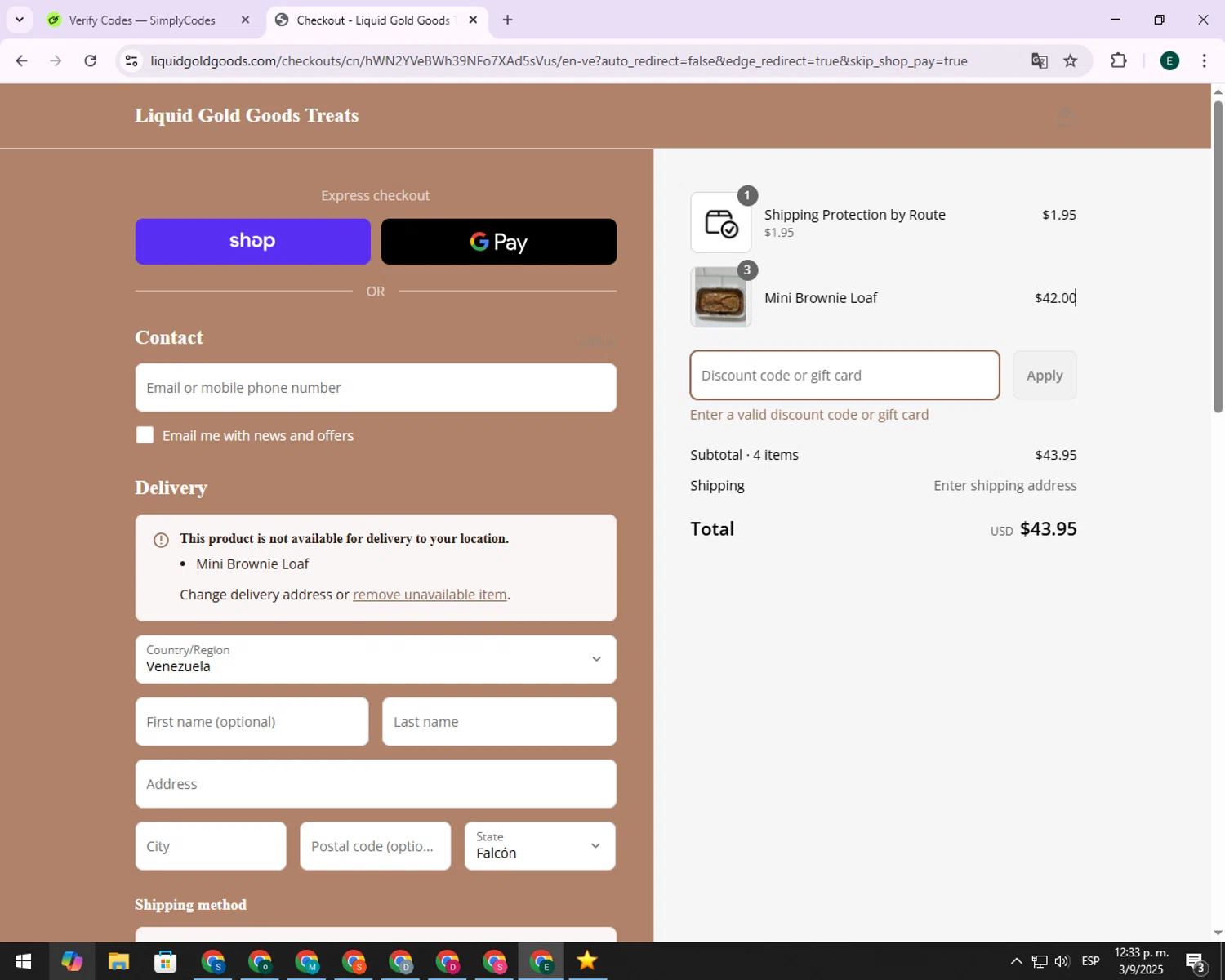Open the tab search dropdown arrow
The width and height of the screenshot is (1225, 980).
pyautogui.click(x=20, y=20)
